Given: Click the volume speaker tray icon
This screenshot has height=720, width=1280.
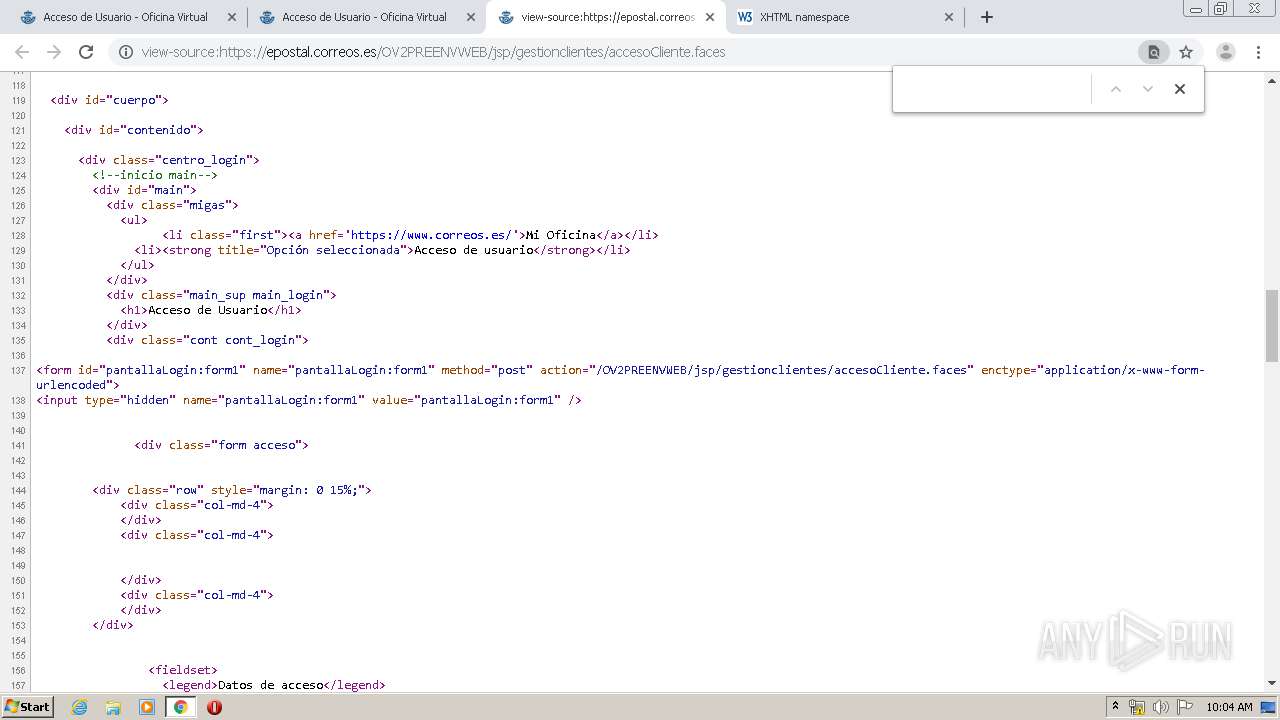Looking at the screenshot, I should click(1160, 707).
